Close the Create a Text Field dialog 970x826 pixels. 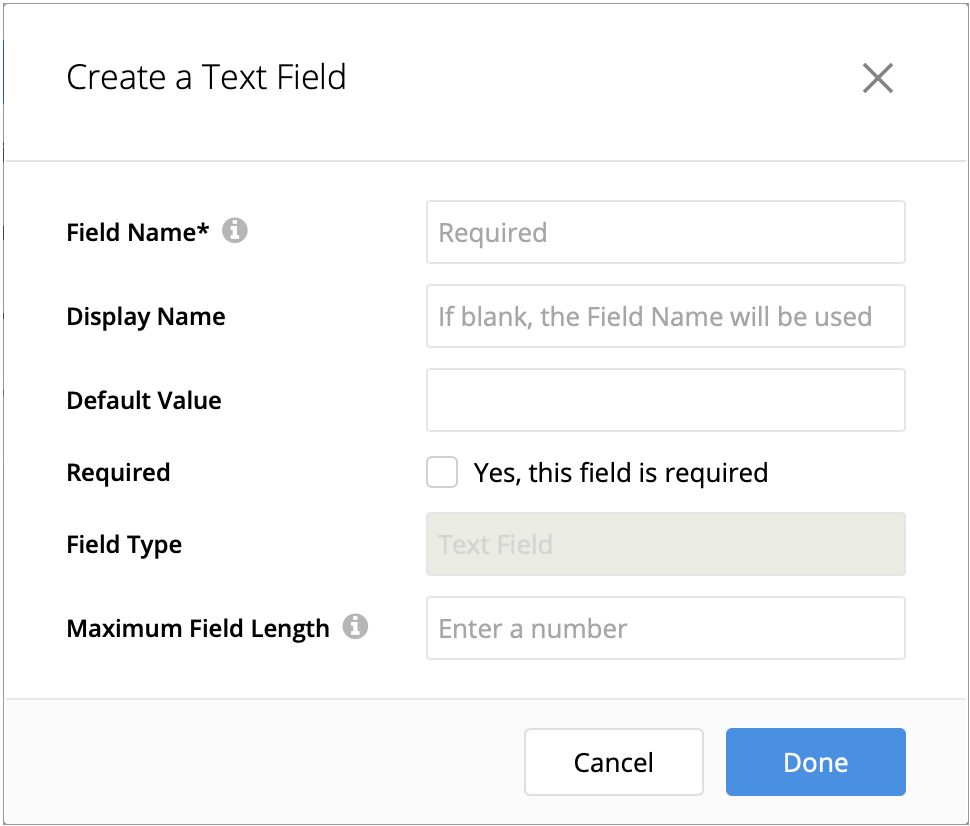(877, 78)
